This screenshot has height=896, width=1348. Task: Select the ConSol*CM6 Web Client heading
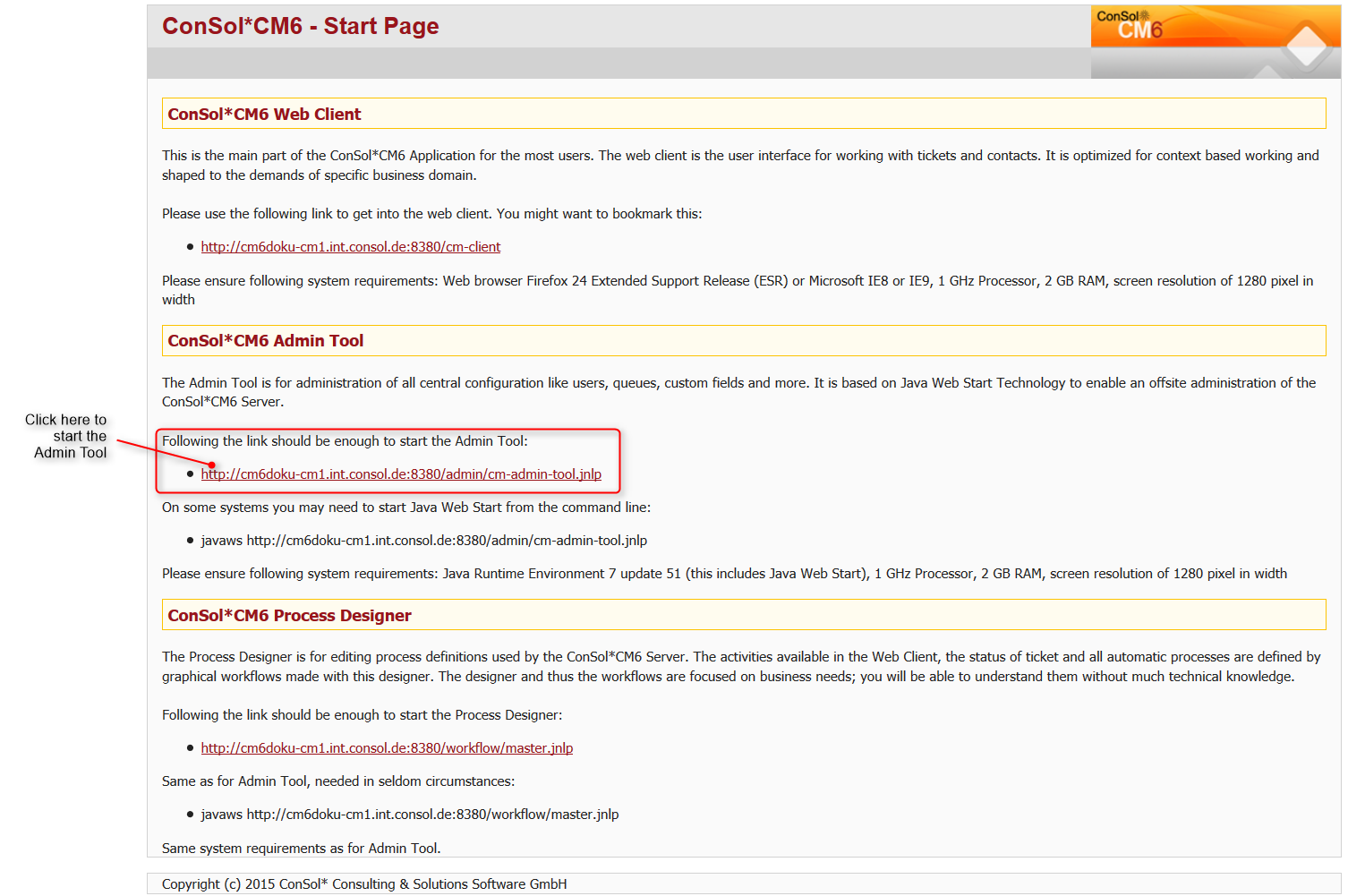tap(264, 115)
